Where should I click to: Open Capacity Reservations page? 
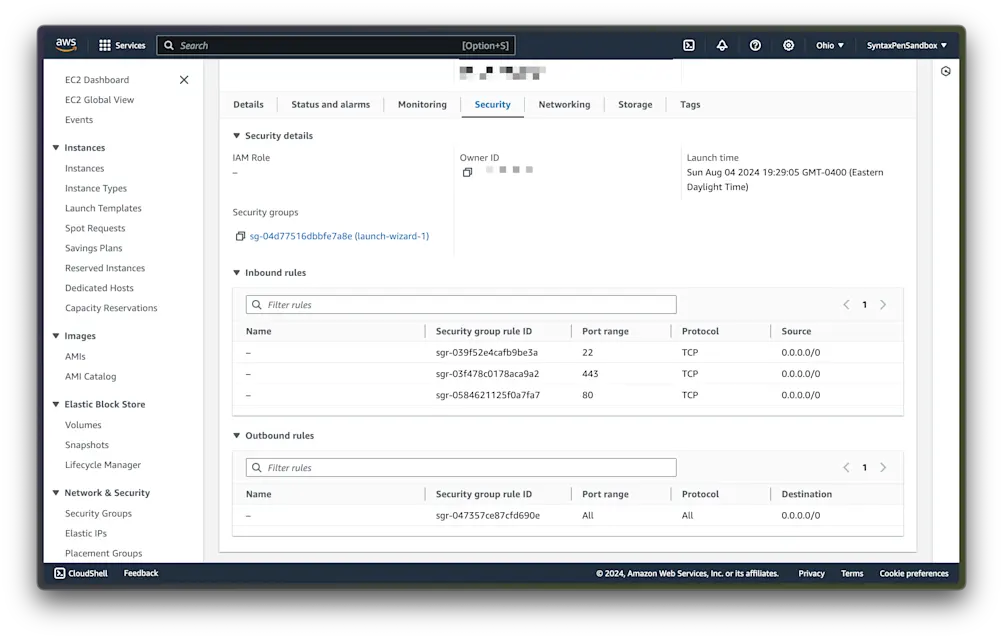111,308
